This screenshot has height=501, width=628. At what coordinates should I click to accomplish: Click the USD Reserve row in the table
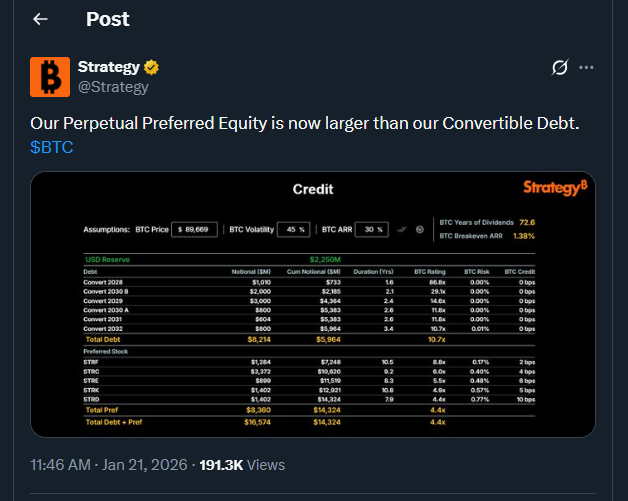click(x=312, y=259)
